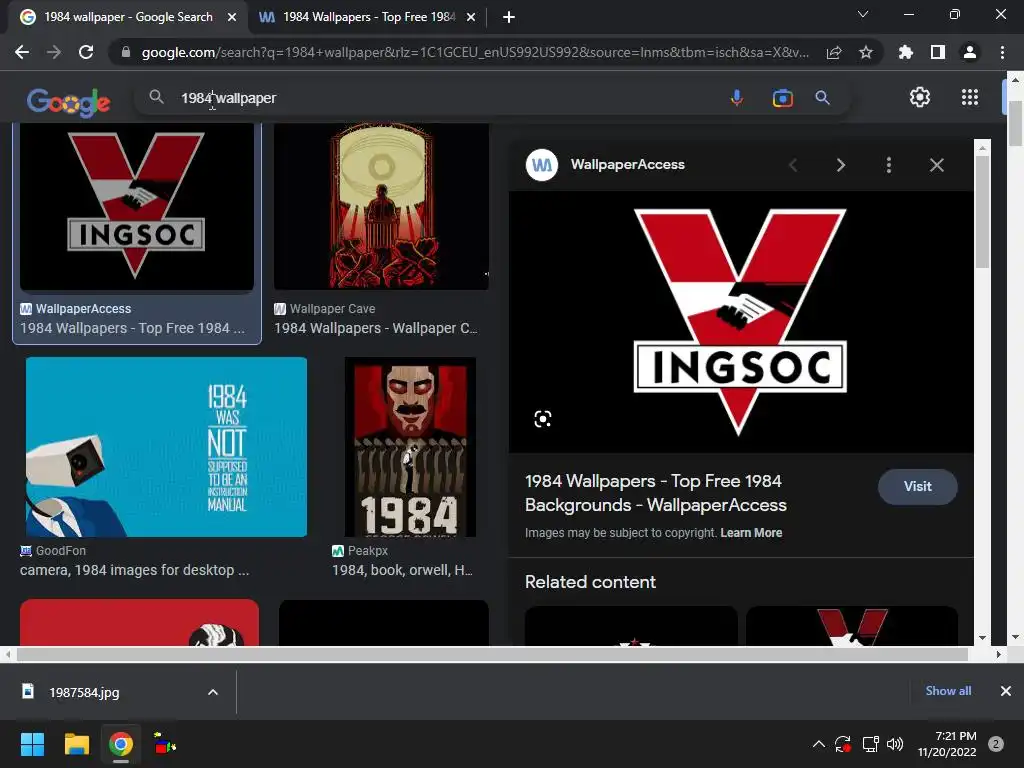This screenshot has height=768, width=1024.
Task: Open GoodFon camera 1984 thumbnail
Action: click(167, 447)
